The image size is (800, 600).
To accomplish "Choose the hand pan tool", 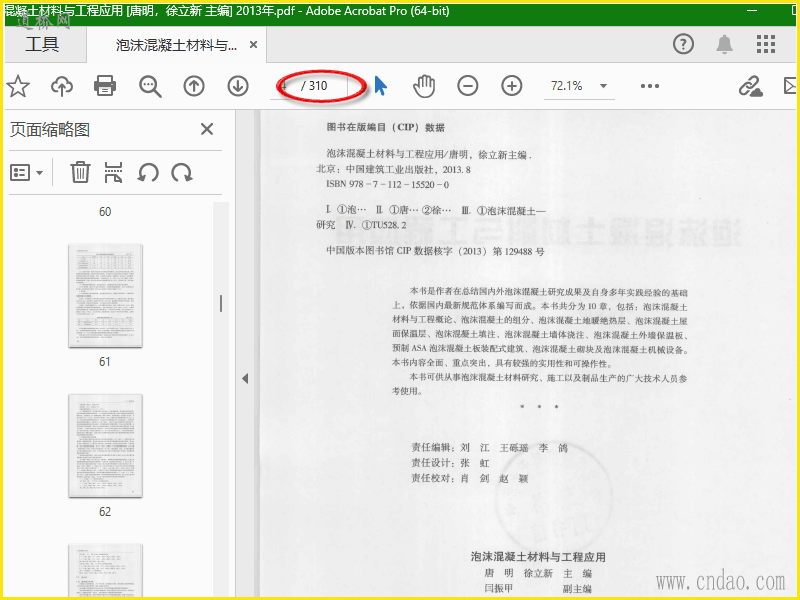I will [424, 86].
